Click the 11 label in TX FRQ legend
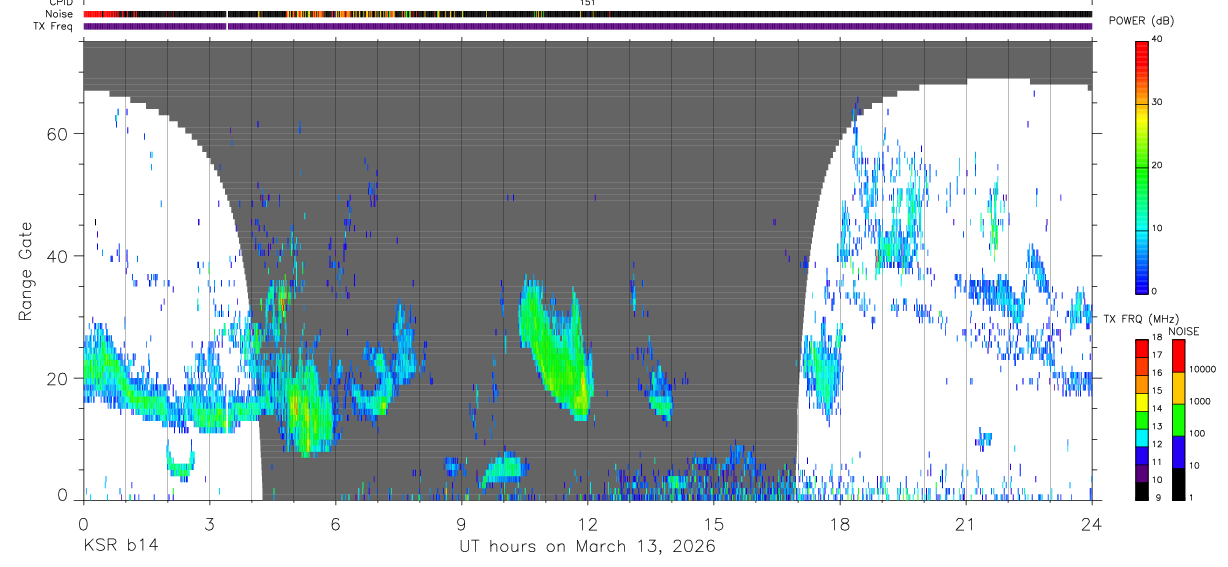The height and width of the screenshot is (567, 1228). 1157,462
